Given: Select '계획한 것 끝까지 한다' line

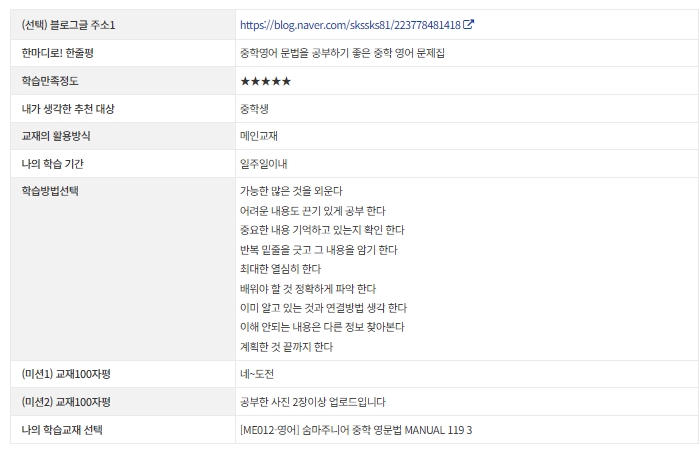Looking at the screenshot, I should pyautogui.click(x=286, y=347).
